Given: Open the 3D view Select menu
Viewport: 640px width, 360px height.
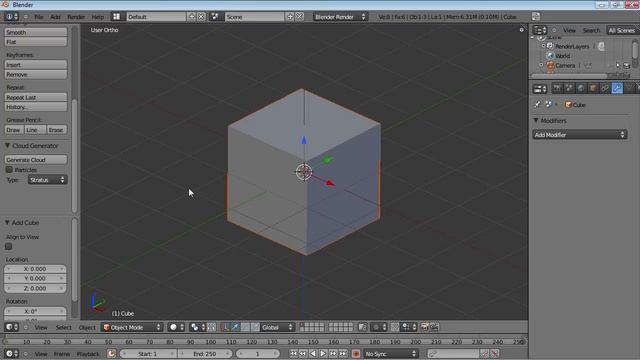Looking at the screenshot, I should [x=63, y=327].
